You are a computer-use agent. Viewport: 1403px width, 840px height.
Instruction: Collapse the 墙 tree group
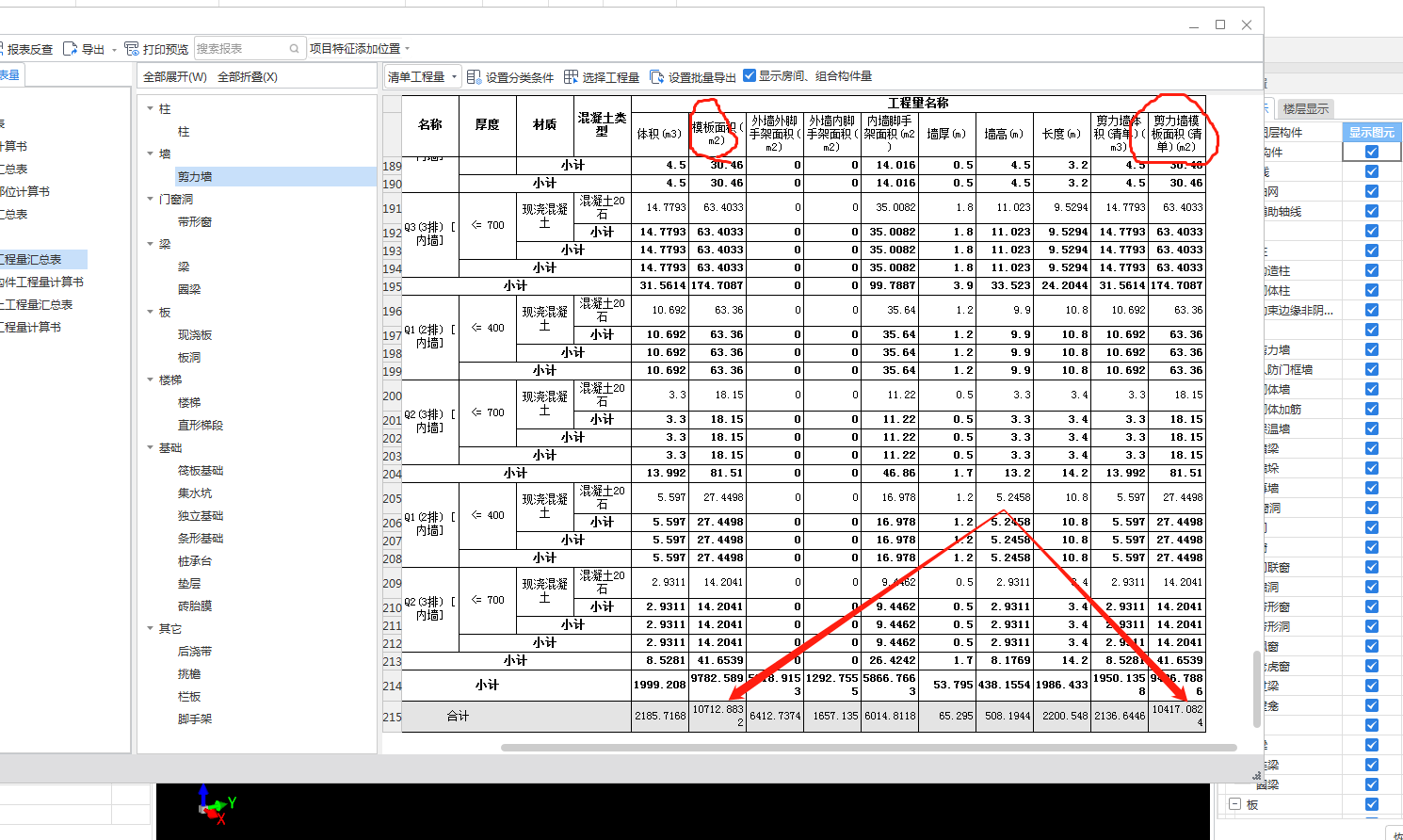(151, 153)
